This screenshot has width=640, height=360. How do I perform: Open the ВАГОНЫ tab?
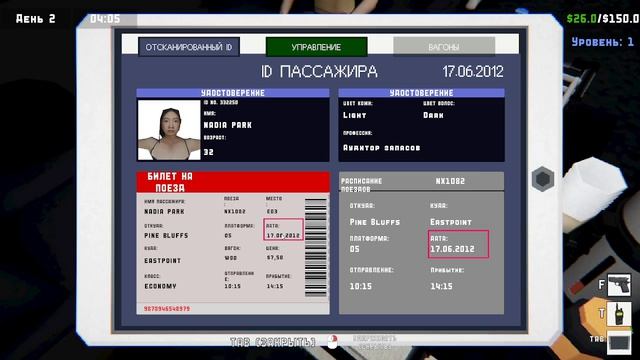tap(444, 47)
